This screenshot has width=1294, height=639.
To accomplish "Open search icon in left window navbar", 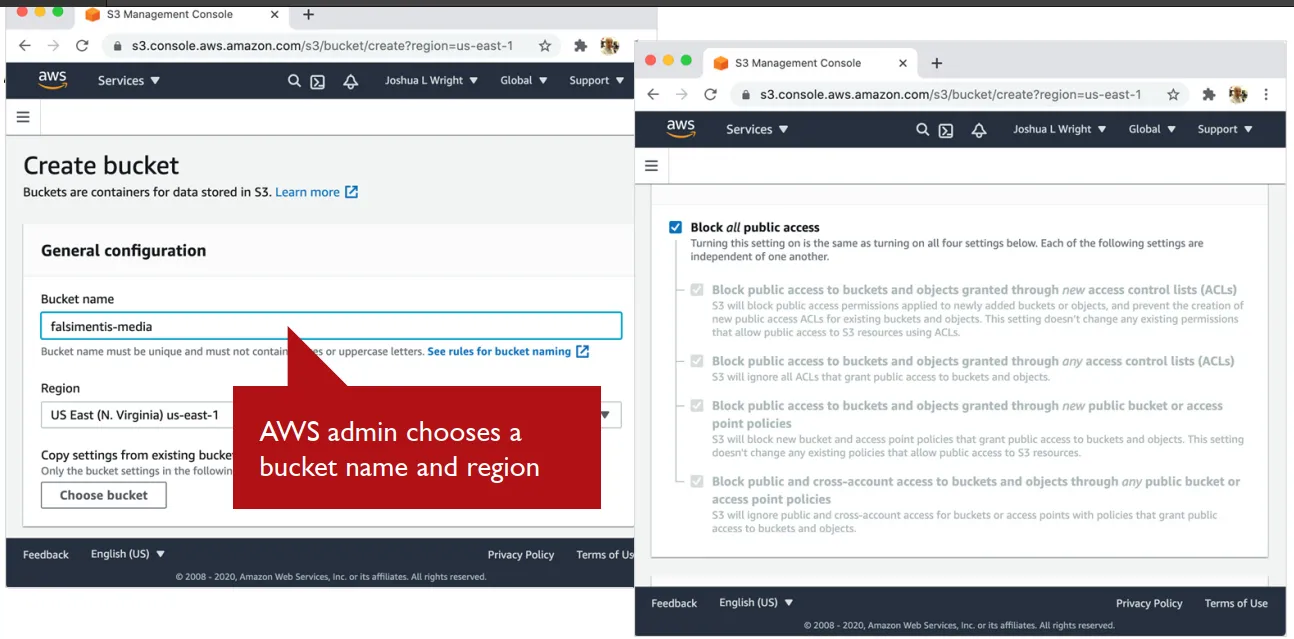I will pos(294,81).
